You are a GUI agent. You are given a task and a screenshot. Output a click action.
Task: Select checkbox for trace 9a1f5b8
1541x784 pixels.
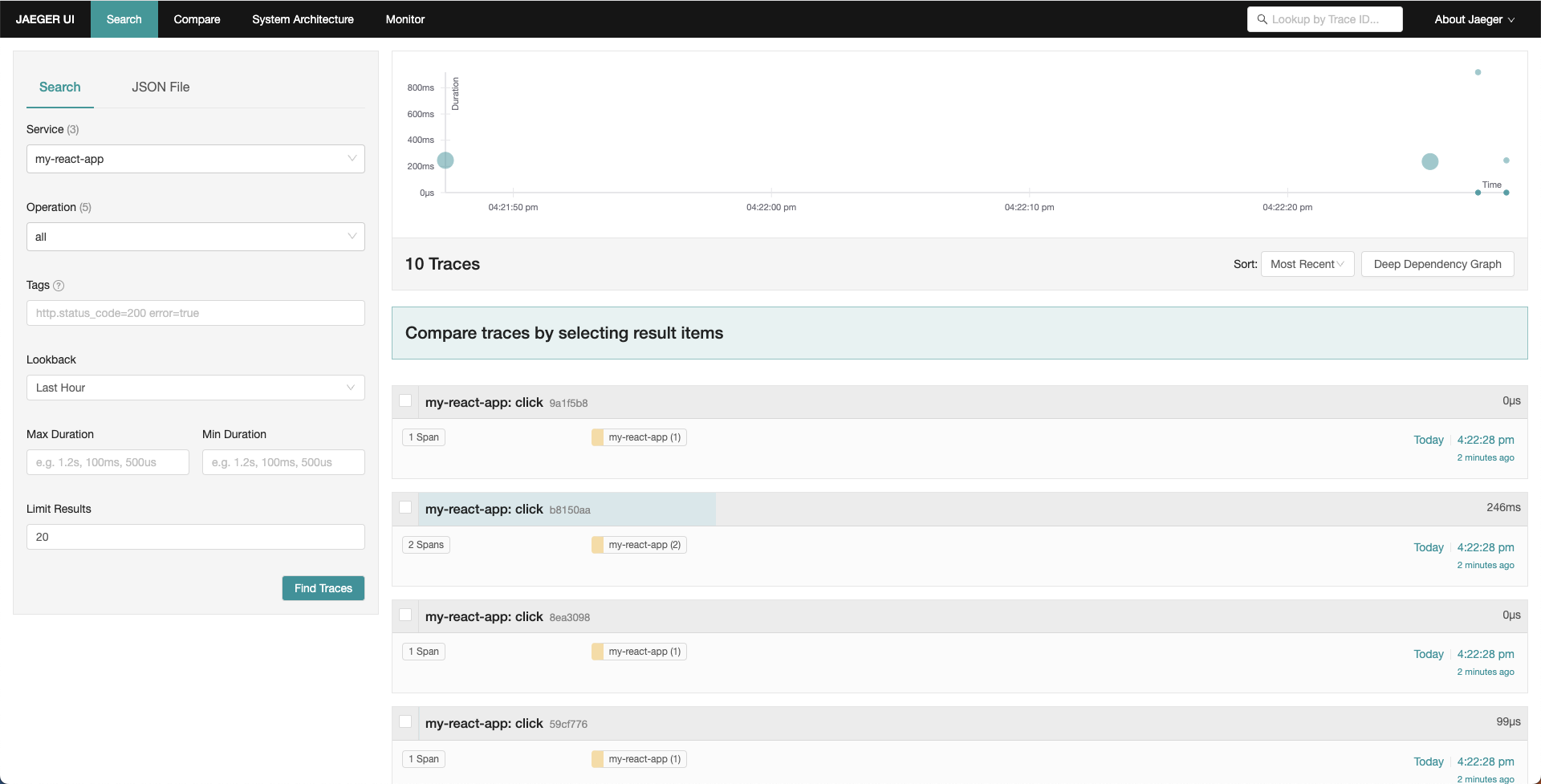click(405, 400)
